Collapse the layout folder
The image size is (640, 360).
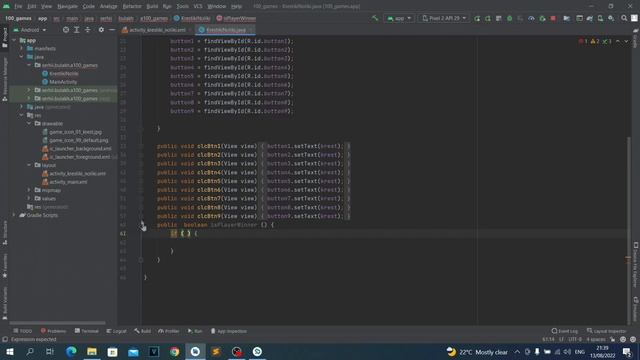pos(29,165)
